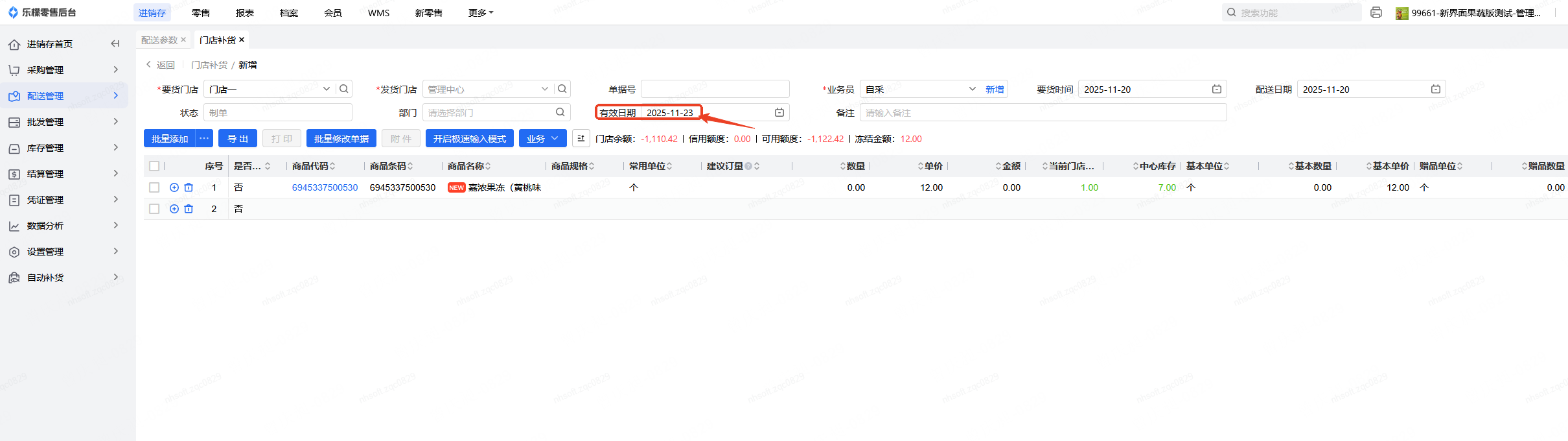
Task: Open the 零售 top menu
Action: point(201,12)
